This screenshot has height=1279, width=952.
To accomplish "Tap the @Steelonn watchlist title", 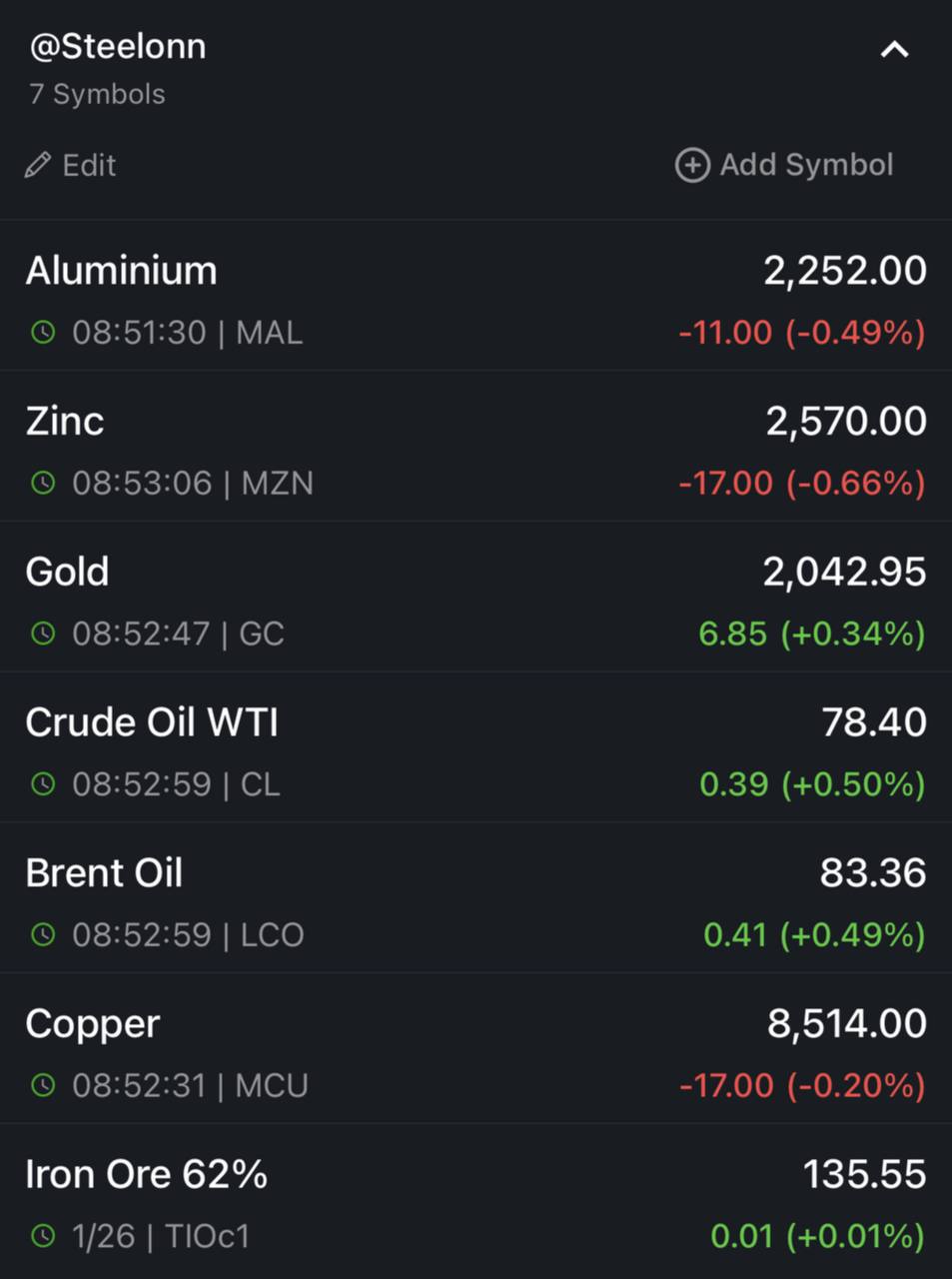I will [x=118, y=47].
